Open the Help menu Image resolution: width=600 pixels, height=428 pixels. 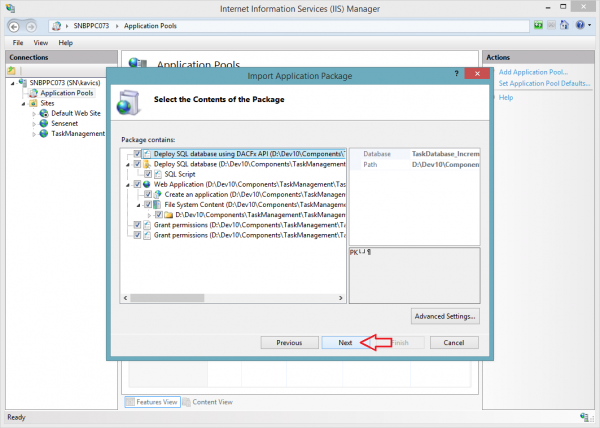coord(65,42)
